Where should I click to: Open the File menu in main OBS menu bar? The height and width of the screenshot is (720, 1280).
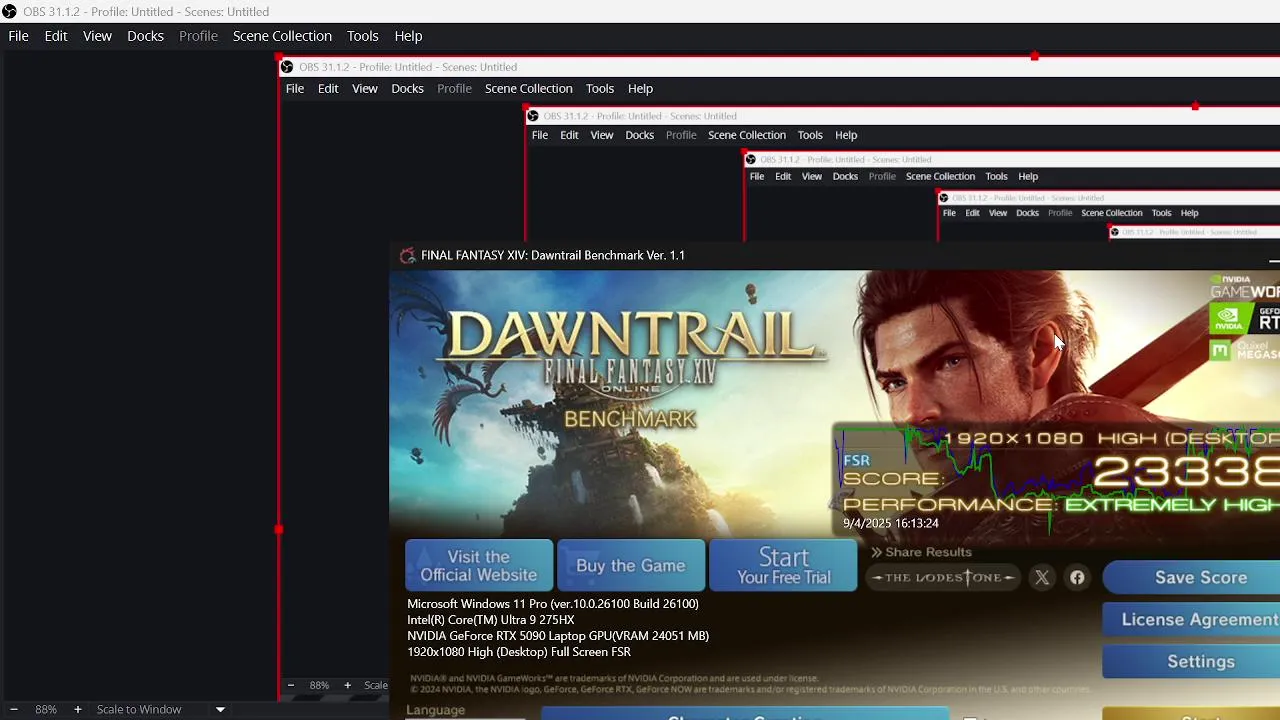tap(18, 36)
